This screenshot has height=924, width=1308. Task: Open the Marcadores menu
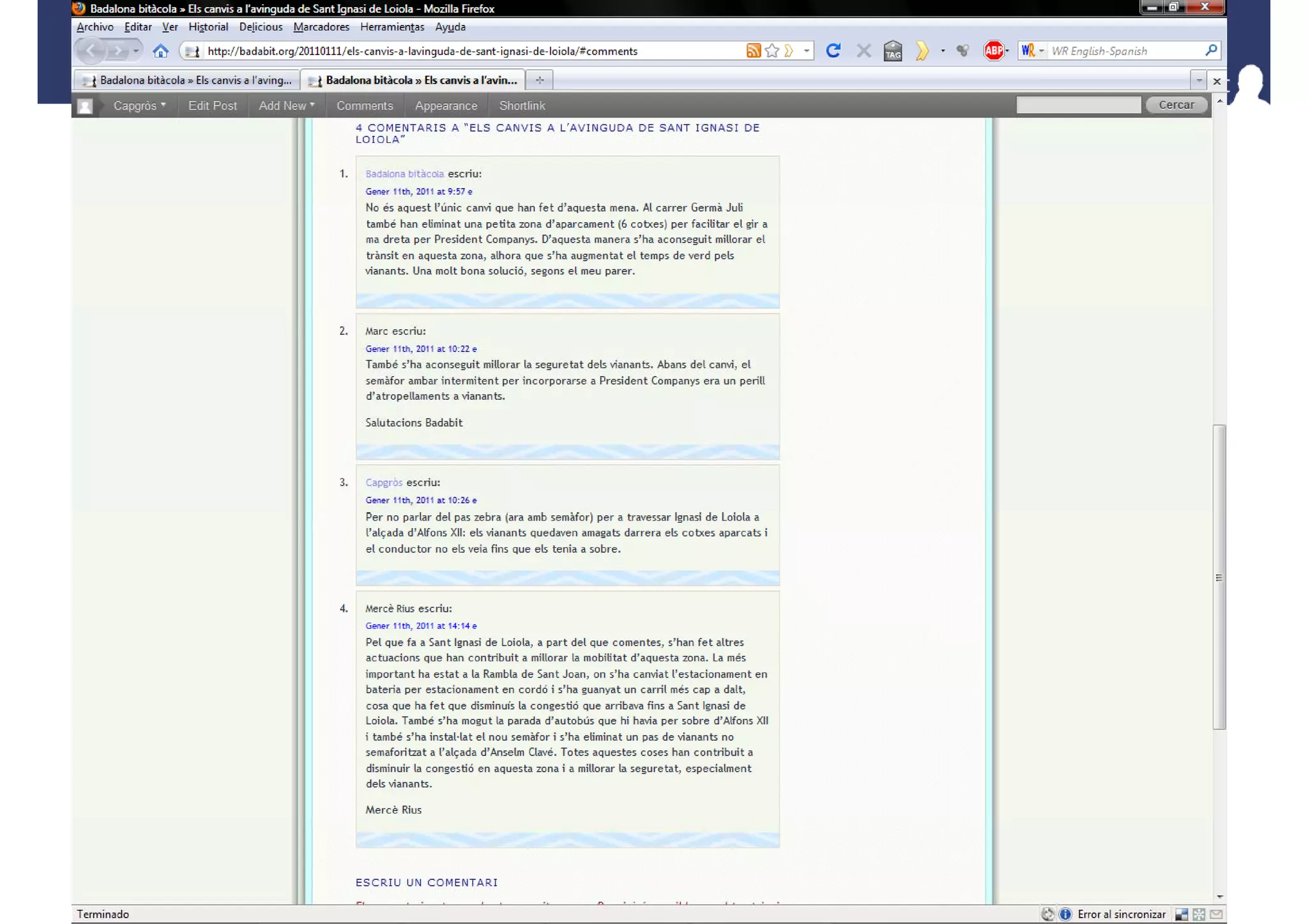point(321,27)
